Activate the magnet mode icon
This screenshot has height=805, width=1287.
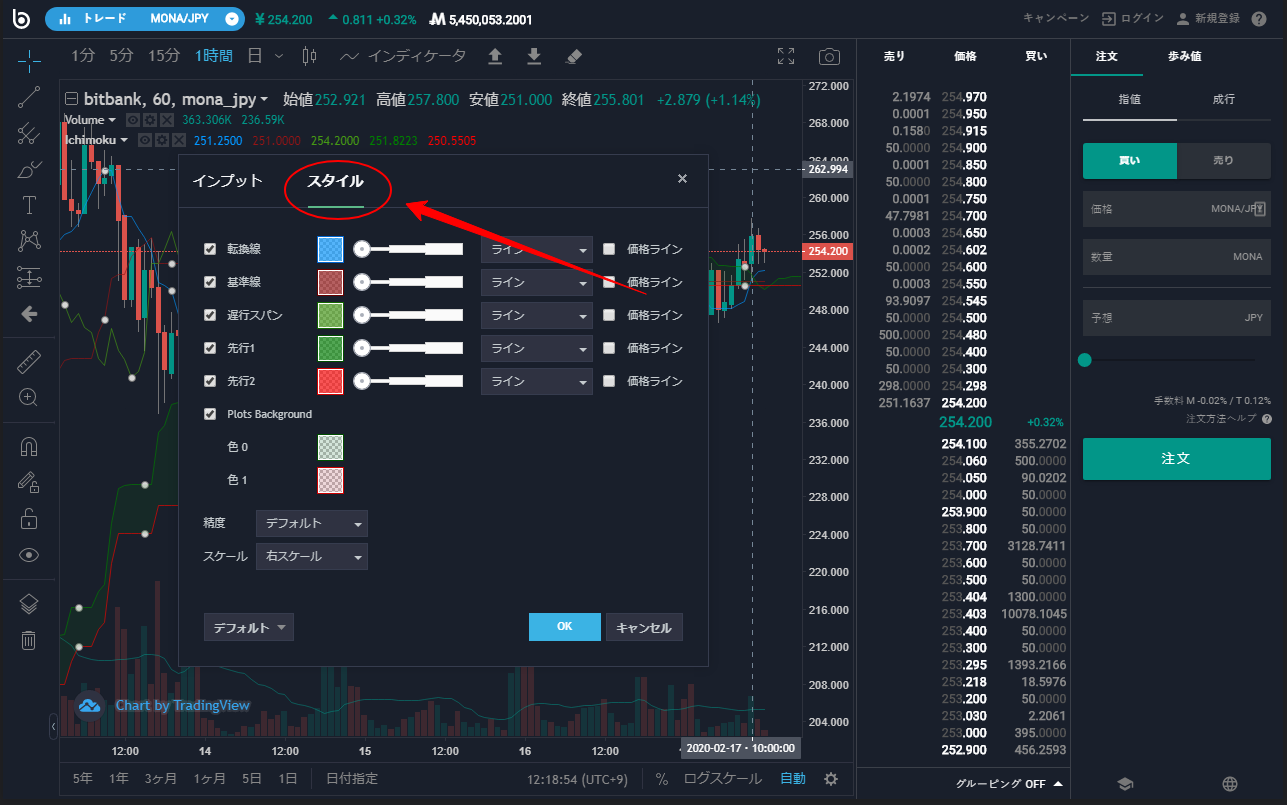coord(29,447)
